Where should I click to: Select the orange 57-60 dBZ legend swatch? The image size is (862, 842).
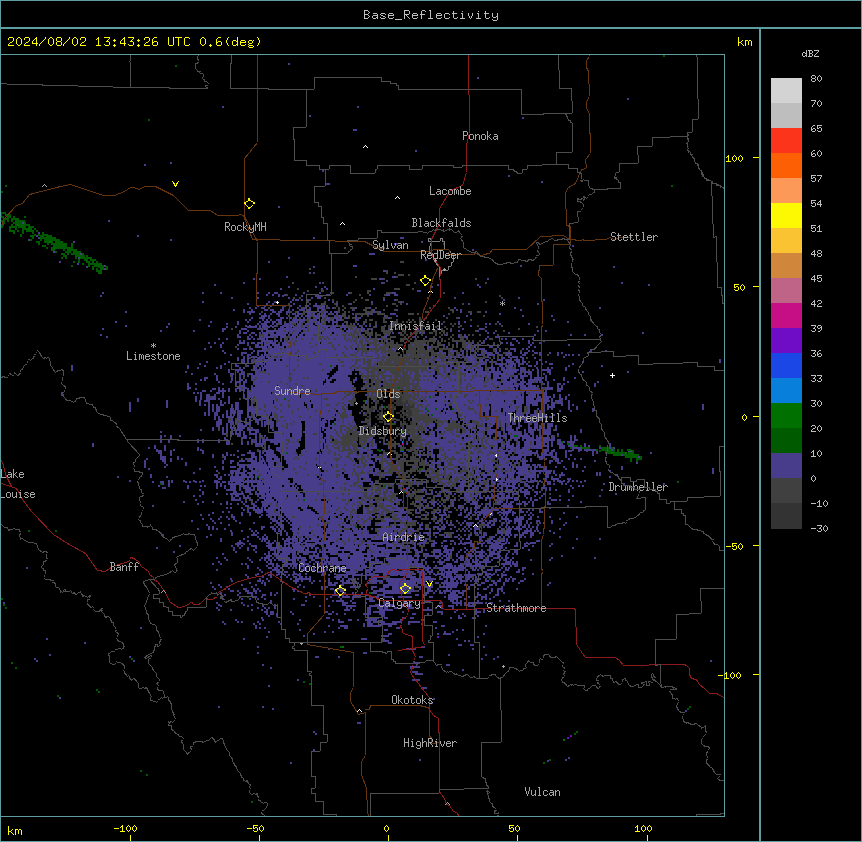[x=786, y=165]
